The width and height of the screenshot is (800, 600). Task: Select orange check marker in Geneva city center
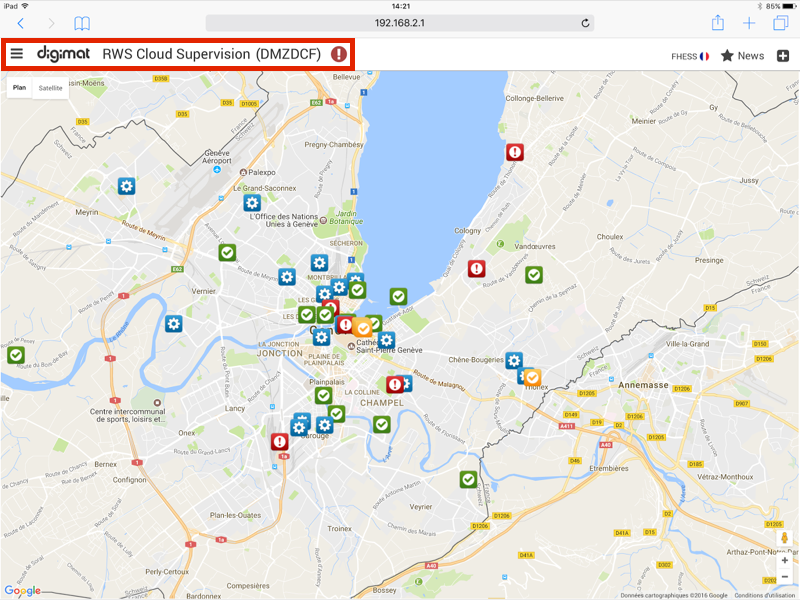(362, 328)
